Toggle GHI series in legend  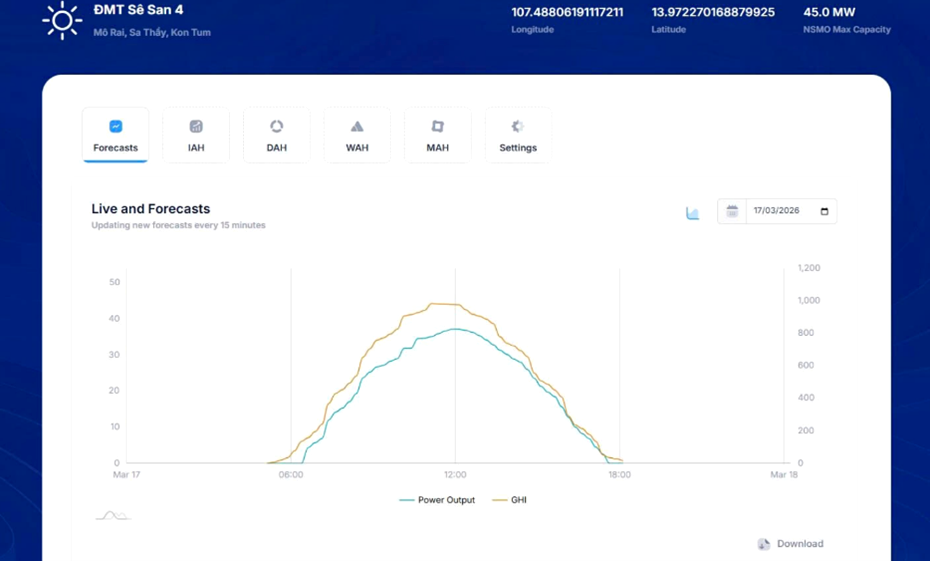509,500
